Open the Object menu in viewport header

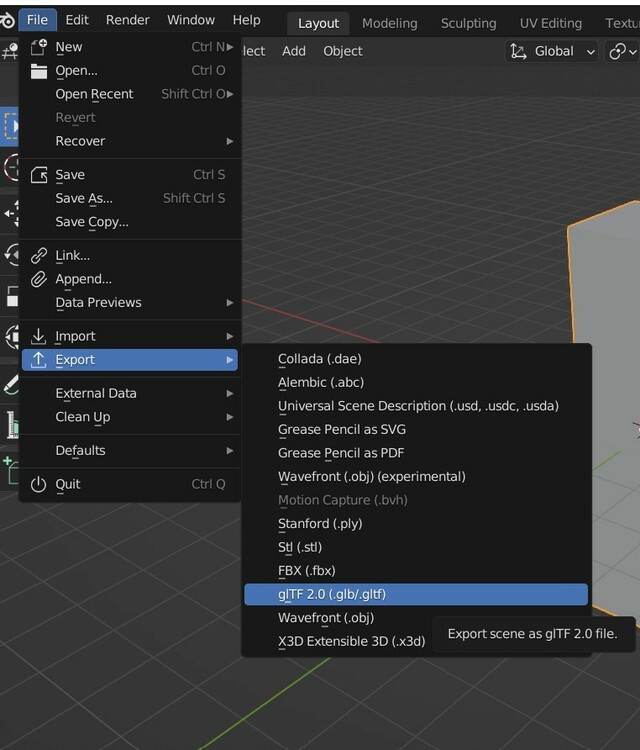(342, 51)
